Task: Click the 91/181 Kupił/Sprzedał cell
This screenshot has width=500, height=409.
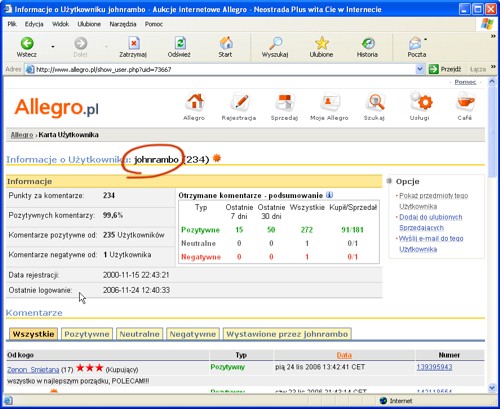Action: (x=352, y=230)
